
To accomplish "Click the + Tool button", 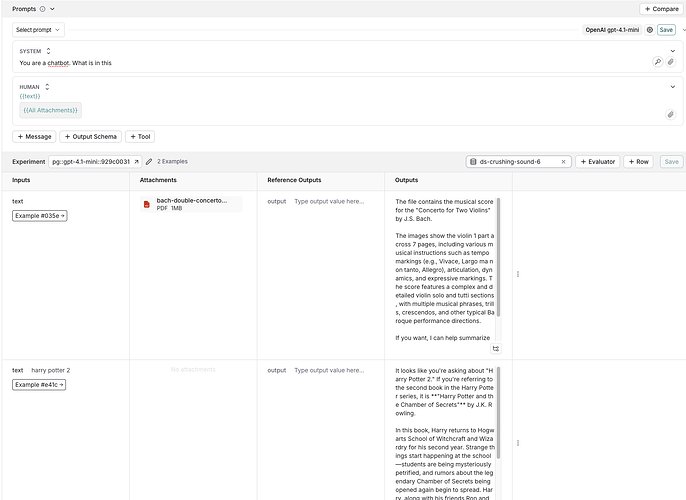I will tap(140, 136).
